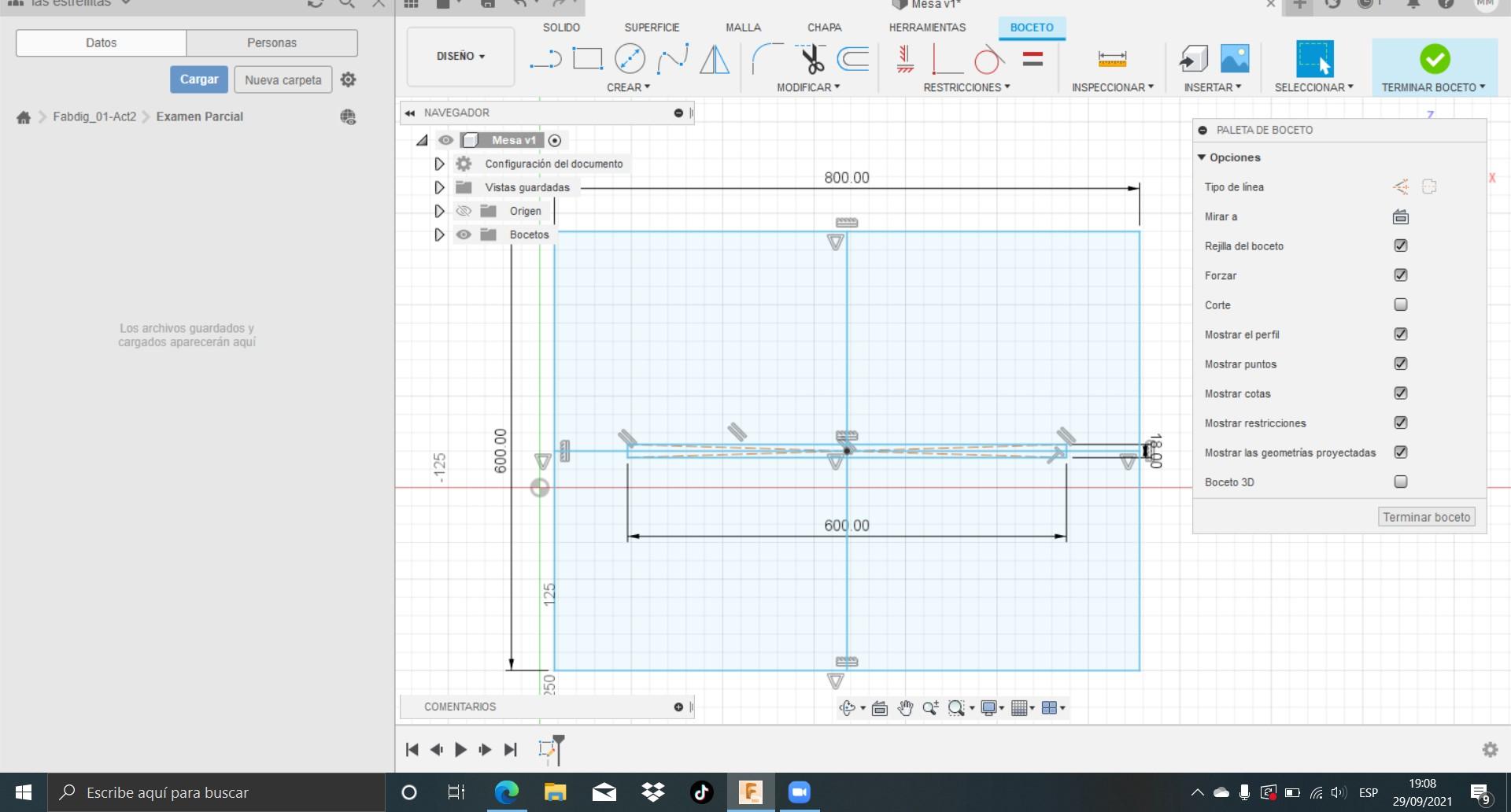The width and height of the screenshot is (1511, 812).
Task: Collapse the Mesa v1 root node
Action: (x=423, y=140)
